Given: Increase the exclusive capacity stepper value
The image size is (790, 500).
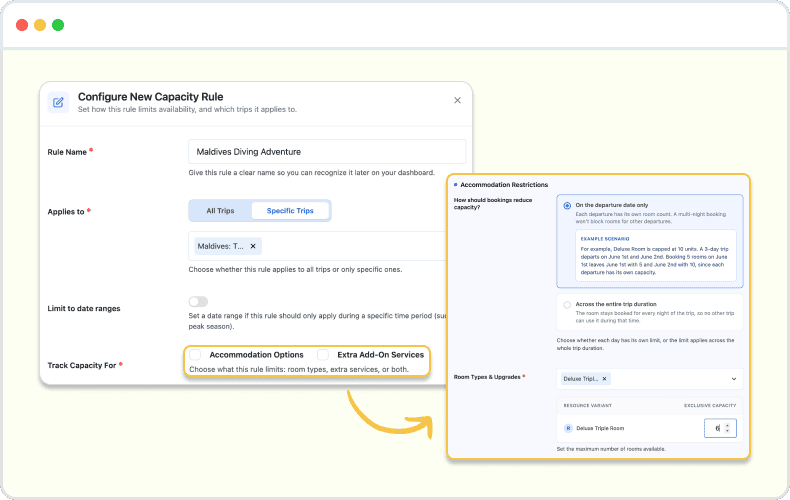Looking at the screenshot, I should pyautogui.click(x=727, y=426).
